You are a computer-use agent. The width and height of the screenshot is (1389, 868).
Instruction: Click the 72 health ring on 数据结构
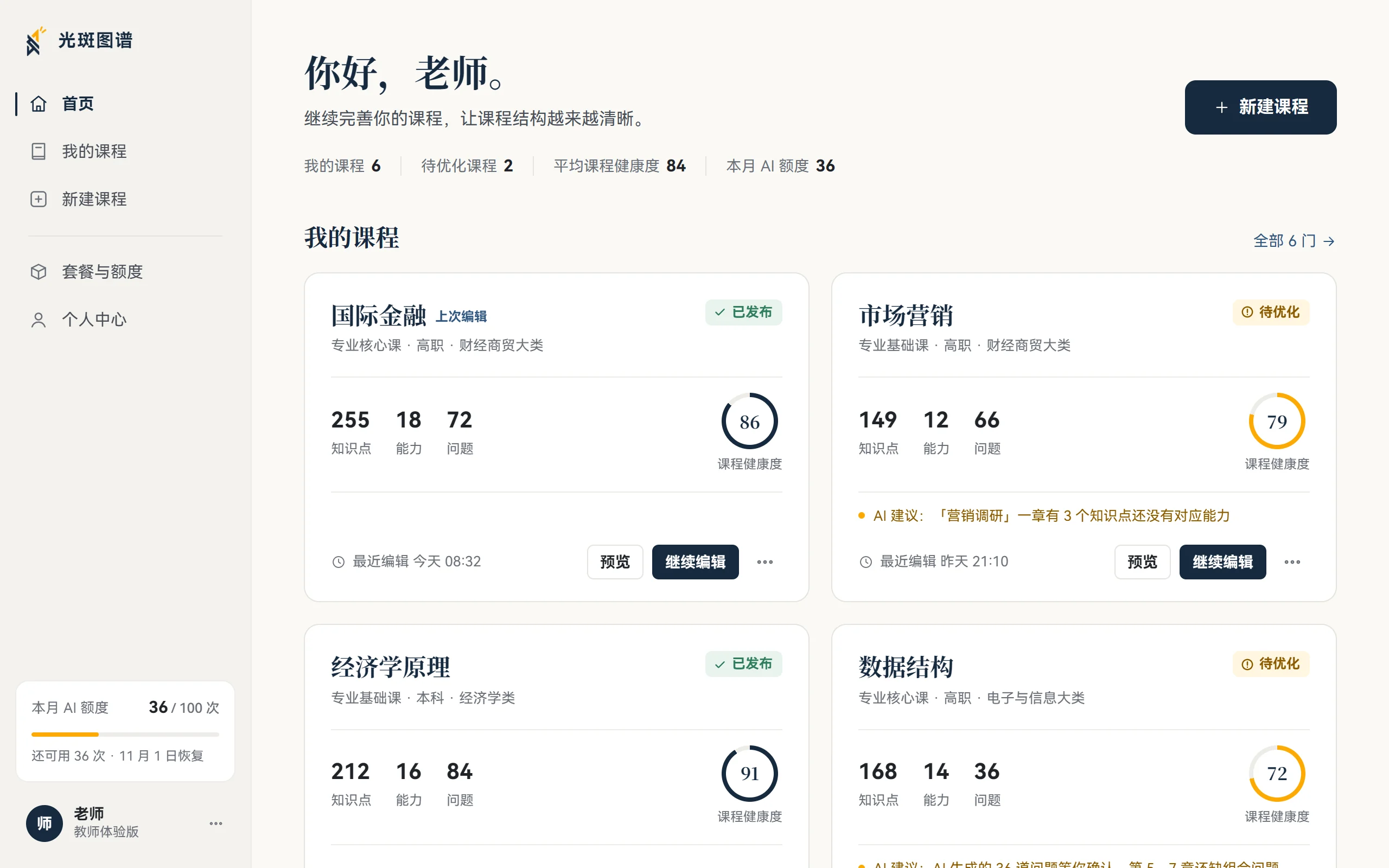pos(1277,773)
